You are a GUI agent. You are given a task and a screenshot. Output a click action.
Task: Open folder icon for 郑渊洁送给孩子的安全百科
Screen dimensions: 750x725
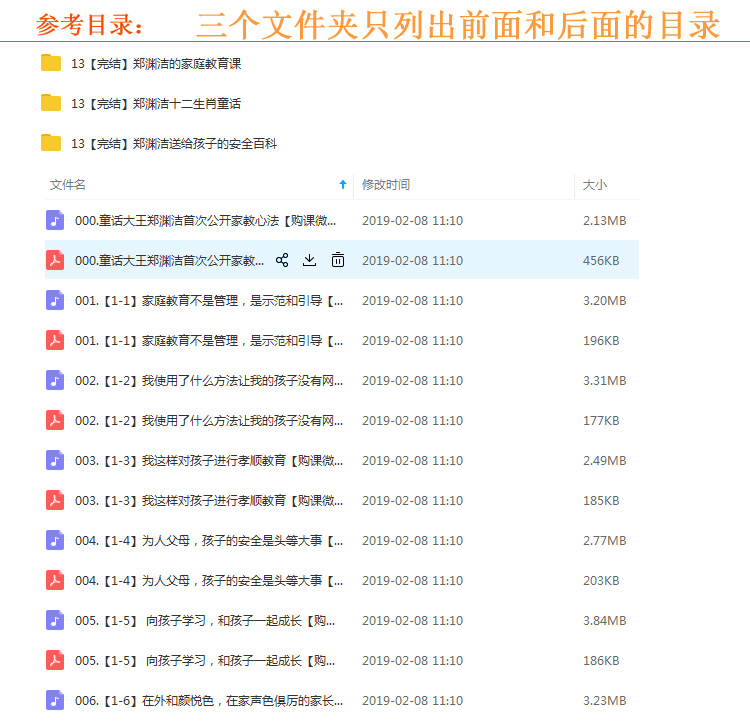point(51,143)
